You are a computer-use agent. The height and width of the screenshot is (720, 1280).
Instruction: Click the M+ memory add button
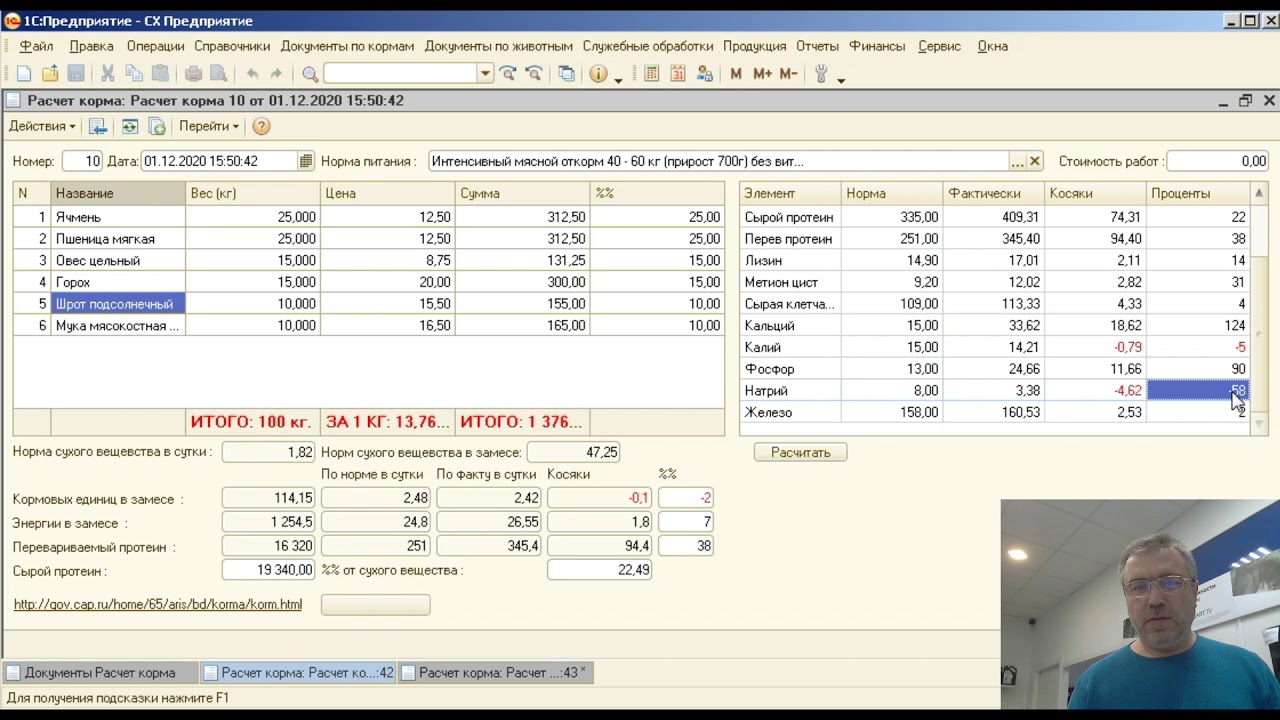coord(762,74)
